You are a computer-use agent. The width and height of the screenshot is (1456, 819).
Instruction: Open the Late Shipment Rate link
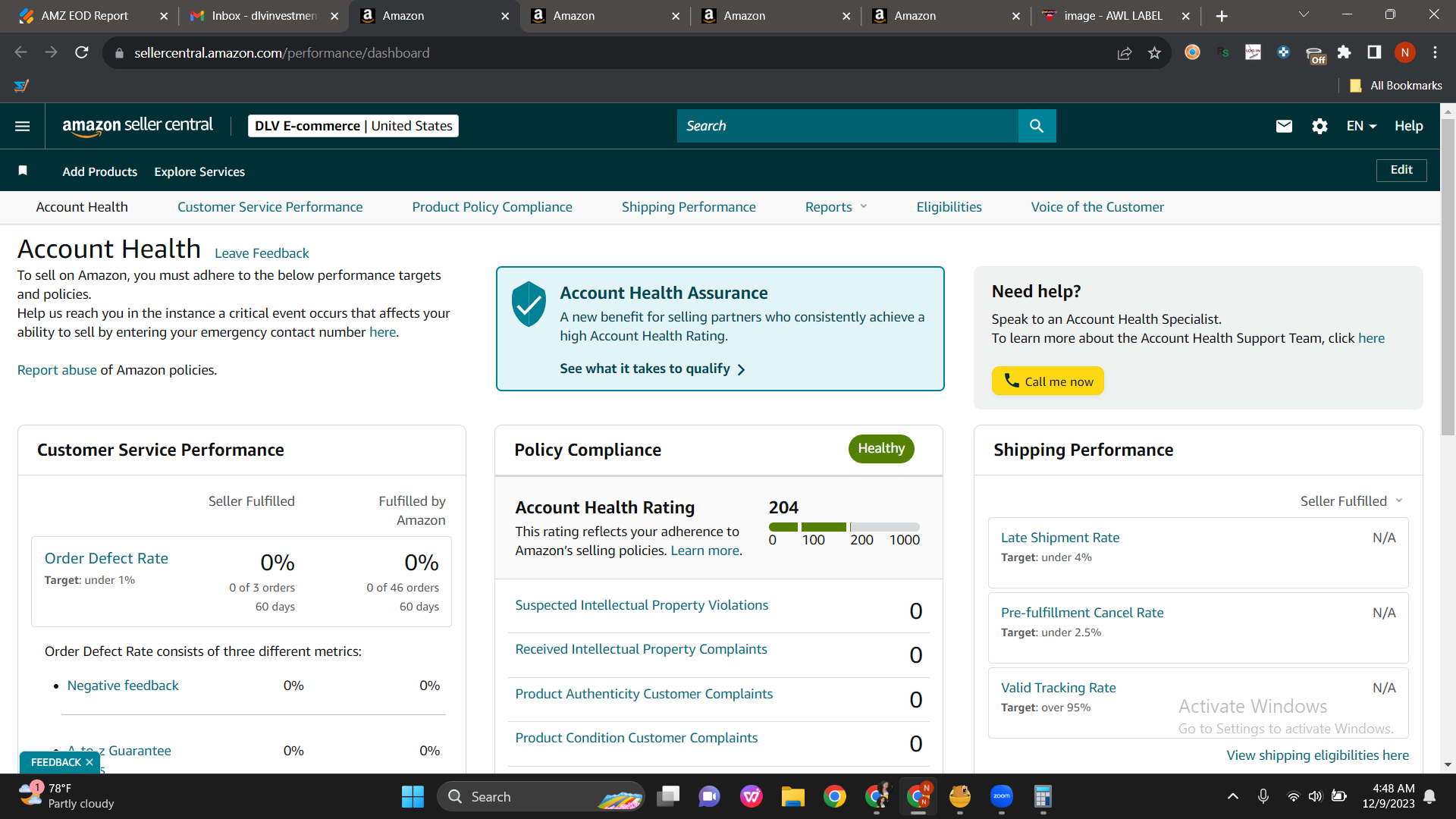pos(1060,538)
